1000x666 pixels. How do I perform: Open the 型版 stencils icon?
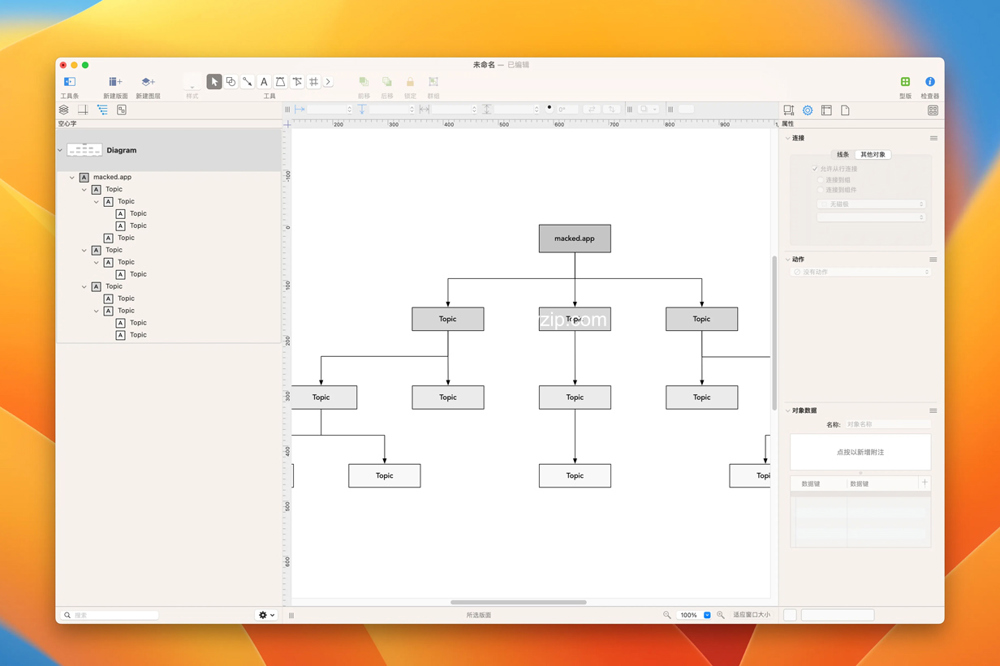[x=905, y=82]
